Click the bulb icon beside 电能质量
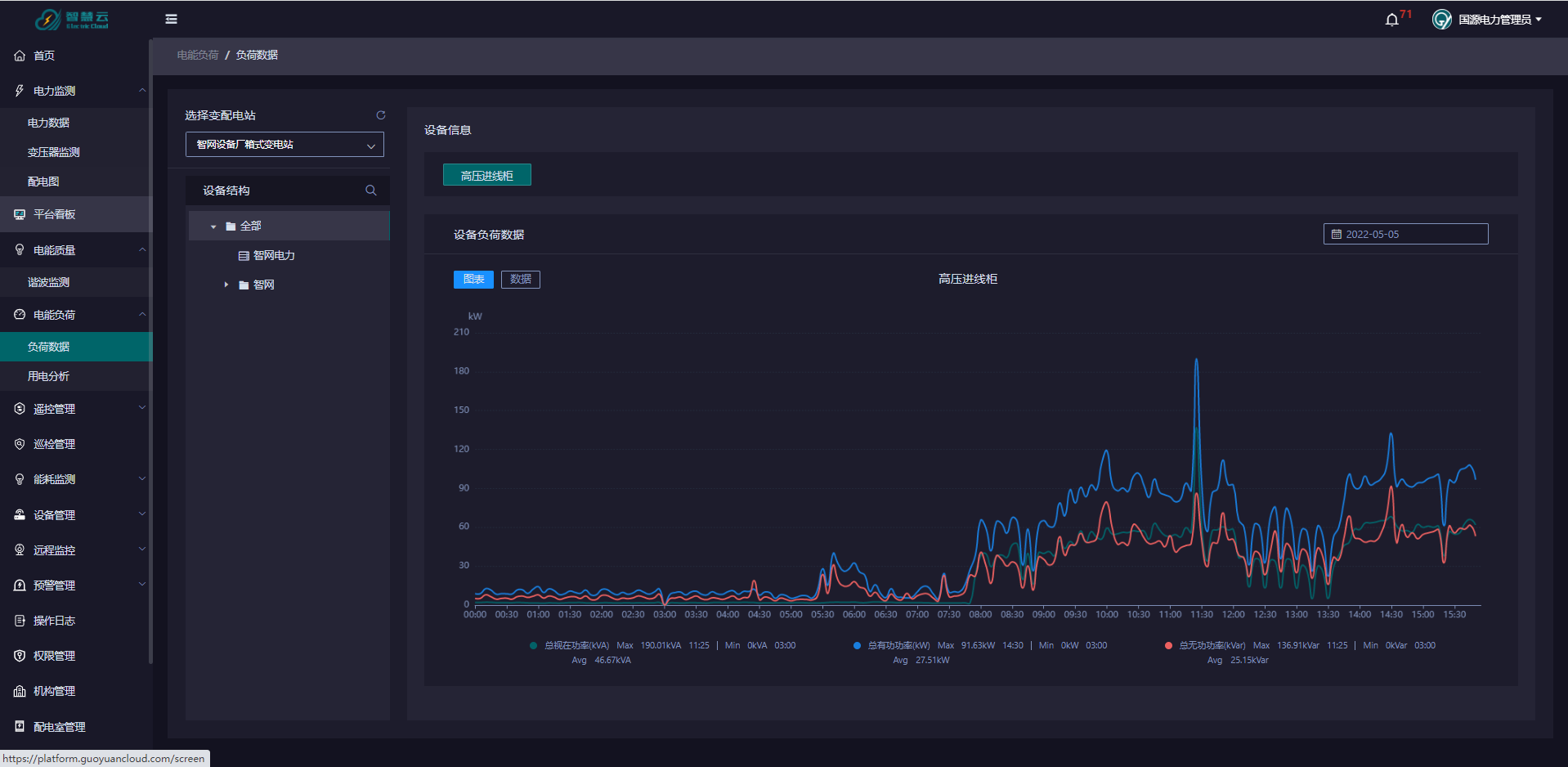 pyautogui.click(x=20, y=250)
